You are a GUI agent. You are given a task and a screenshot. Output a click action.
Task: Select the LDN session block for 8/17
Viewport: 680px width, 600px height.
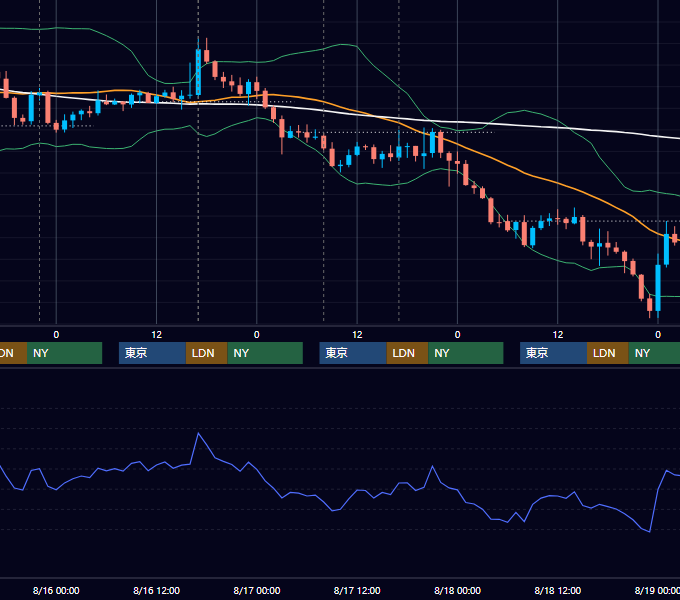pos(407,353)
